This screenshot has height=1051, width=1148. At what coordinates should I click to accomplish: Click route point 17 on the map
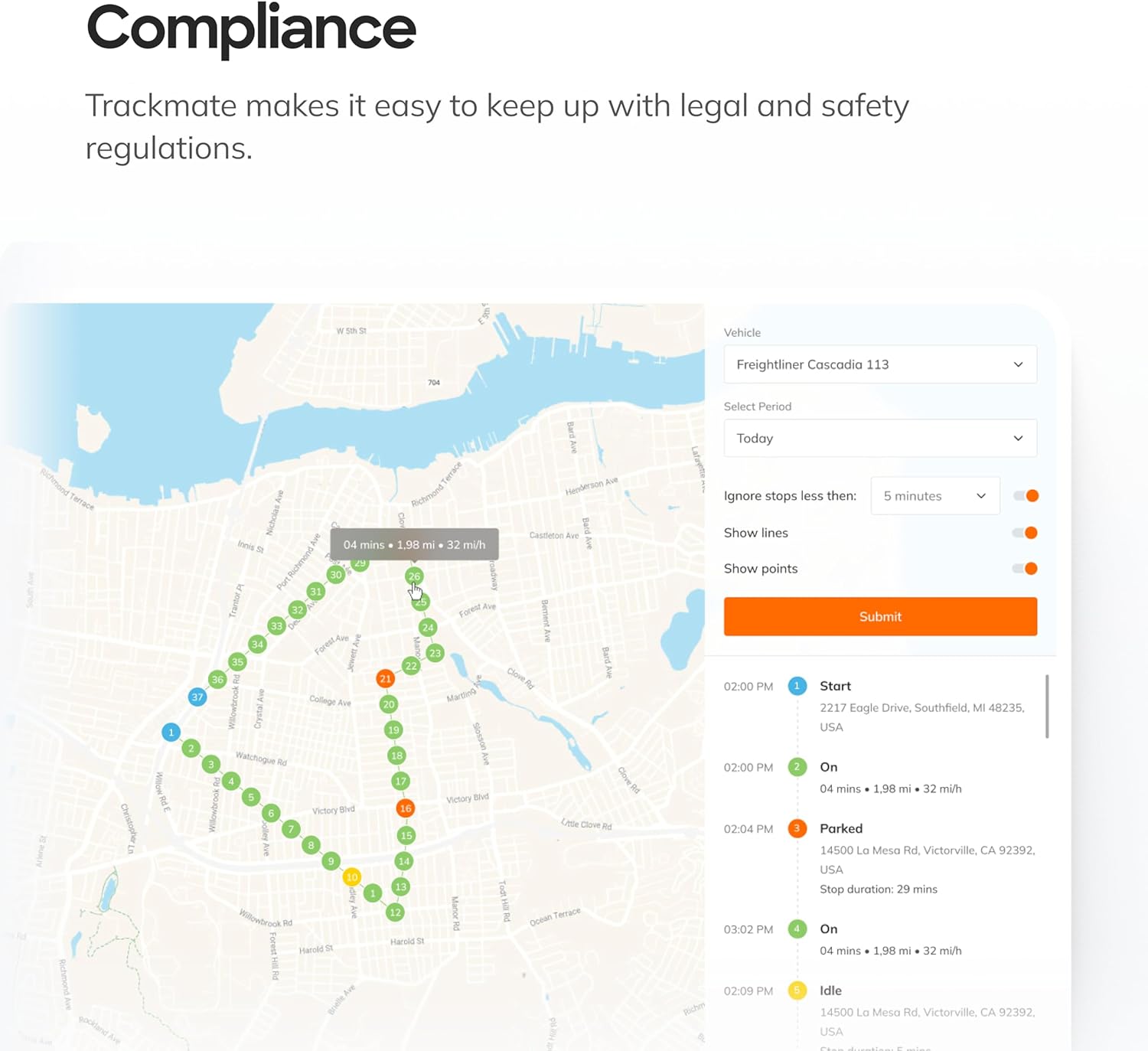400,782
